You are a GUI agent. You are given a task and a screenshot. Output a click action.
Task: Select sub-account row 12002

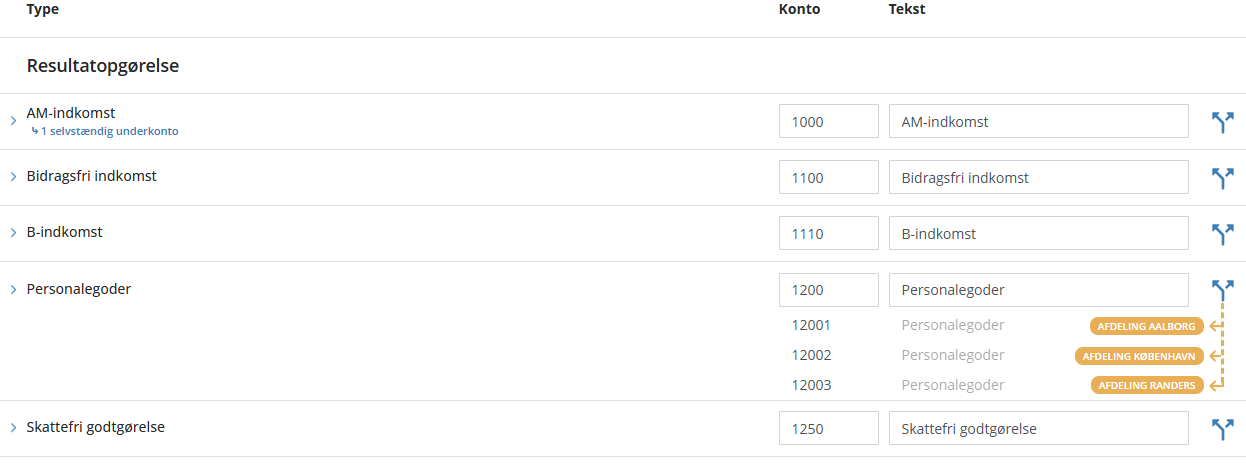click(812, 355)
